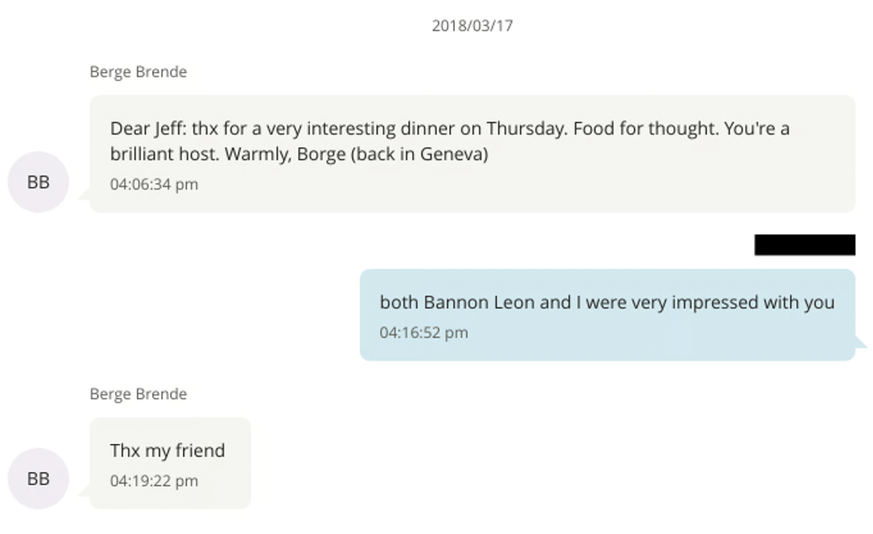Click the 04:06:34 pm timestamp
This screenshot has width=873, height=534.
coord(154,184)
